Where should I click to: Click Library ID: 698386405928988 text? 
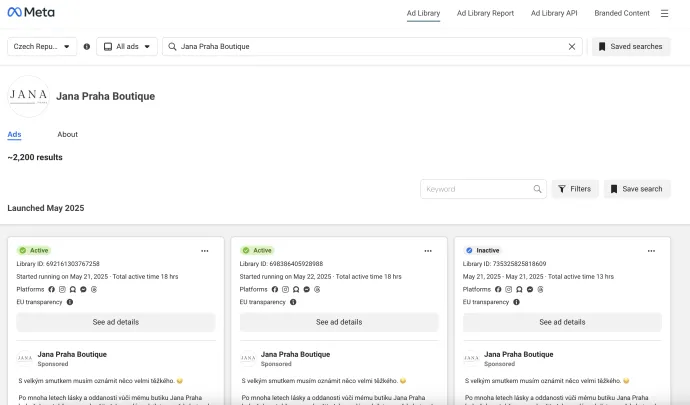(281, 264)
